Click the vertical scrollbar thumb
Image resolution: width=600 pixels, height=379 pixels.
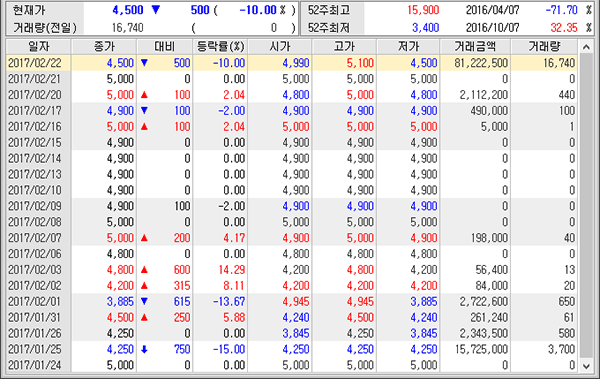coord(586,206)
